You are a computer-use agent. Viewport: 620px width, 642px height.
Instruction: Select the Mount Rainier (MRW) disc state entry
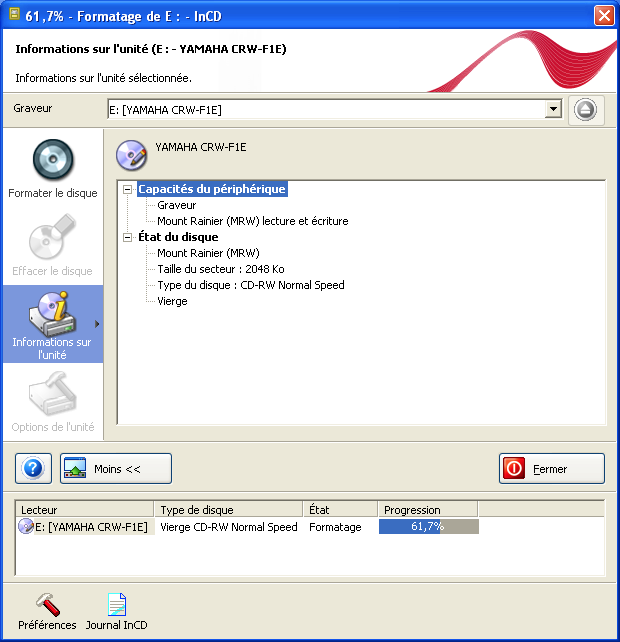point(208,253)
